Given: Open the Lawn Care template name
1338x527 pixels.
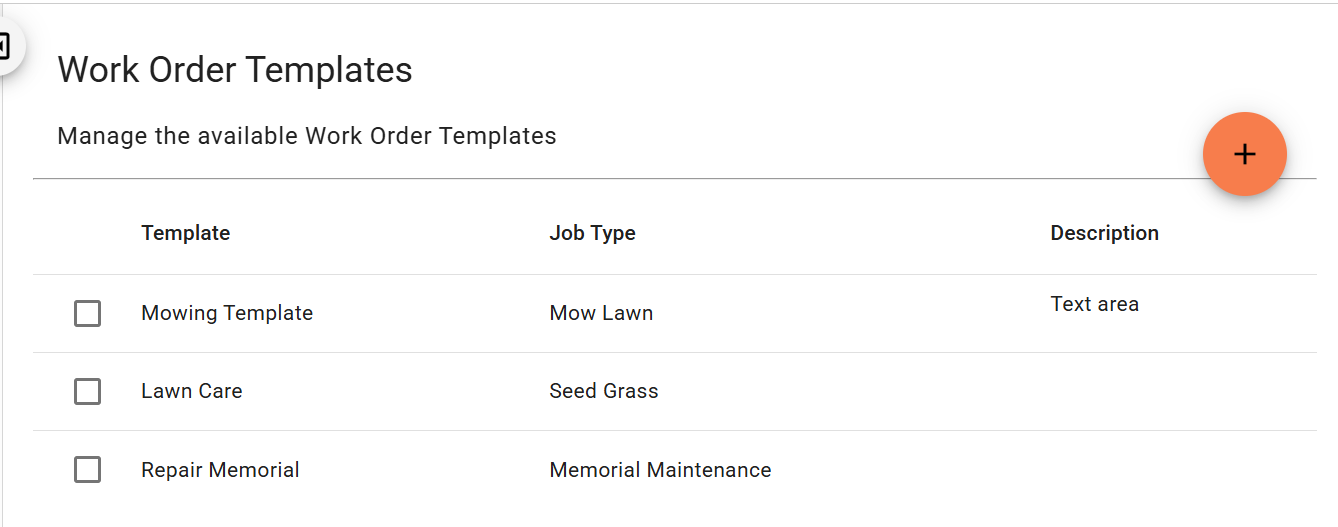Looking at the screenshot, I should 192,391.
